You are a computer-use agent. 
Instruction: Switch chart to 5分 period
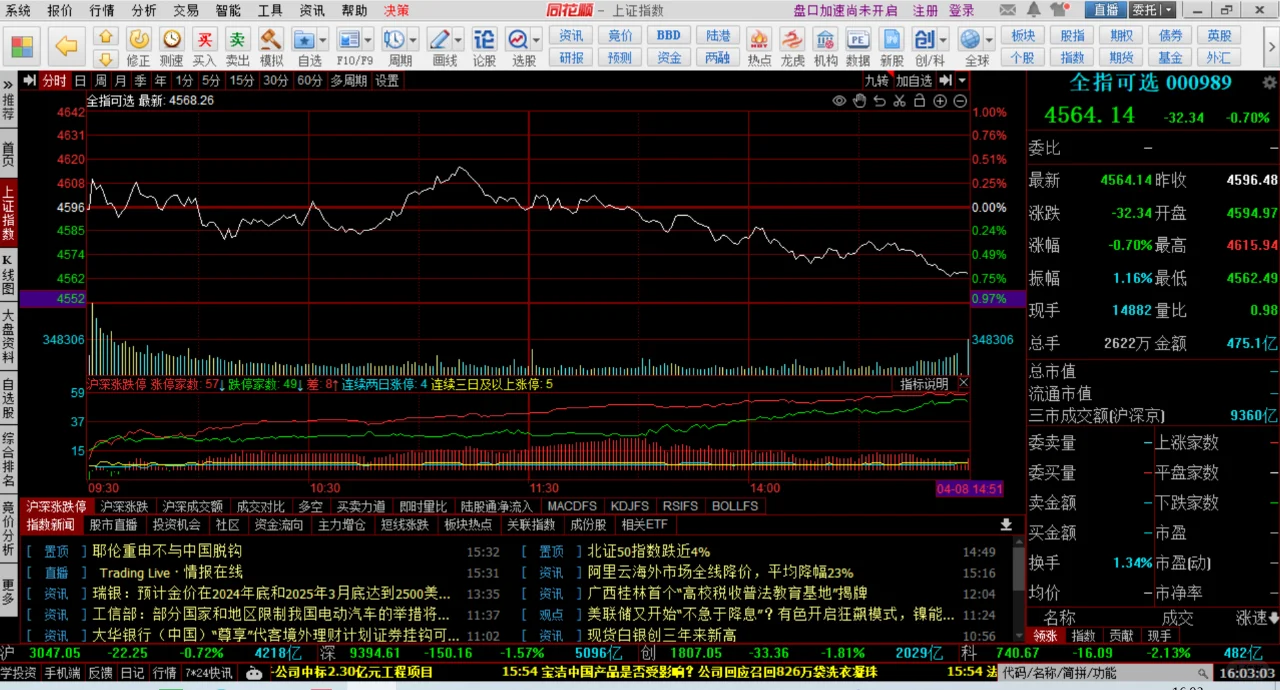coord(211,81)
